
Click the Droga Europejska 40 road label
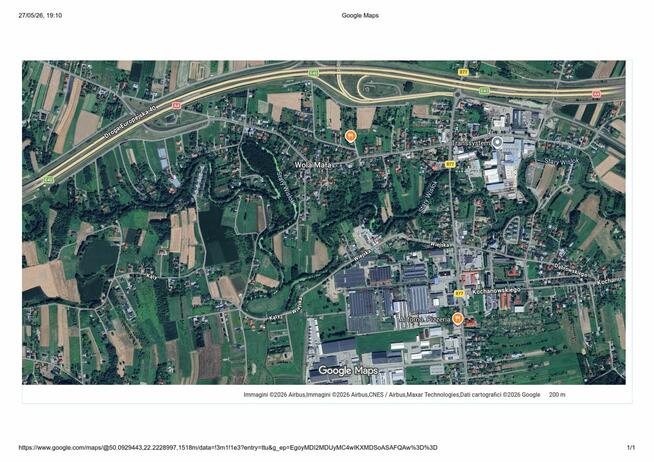click(131, 123)
